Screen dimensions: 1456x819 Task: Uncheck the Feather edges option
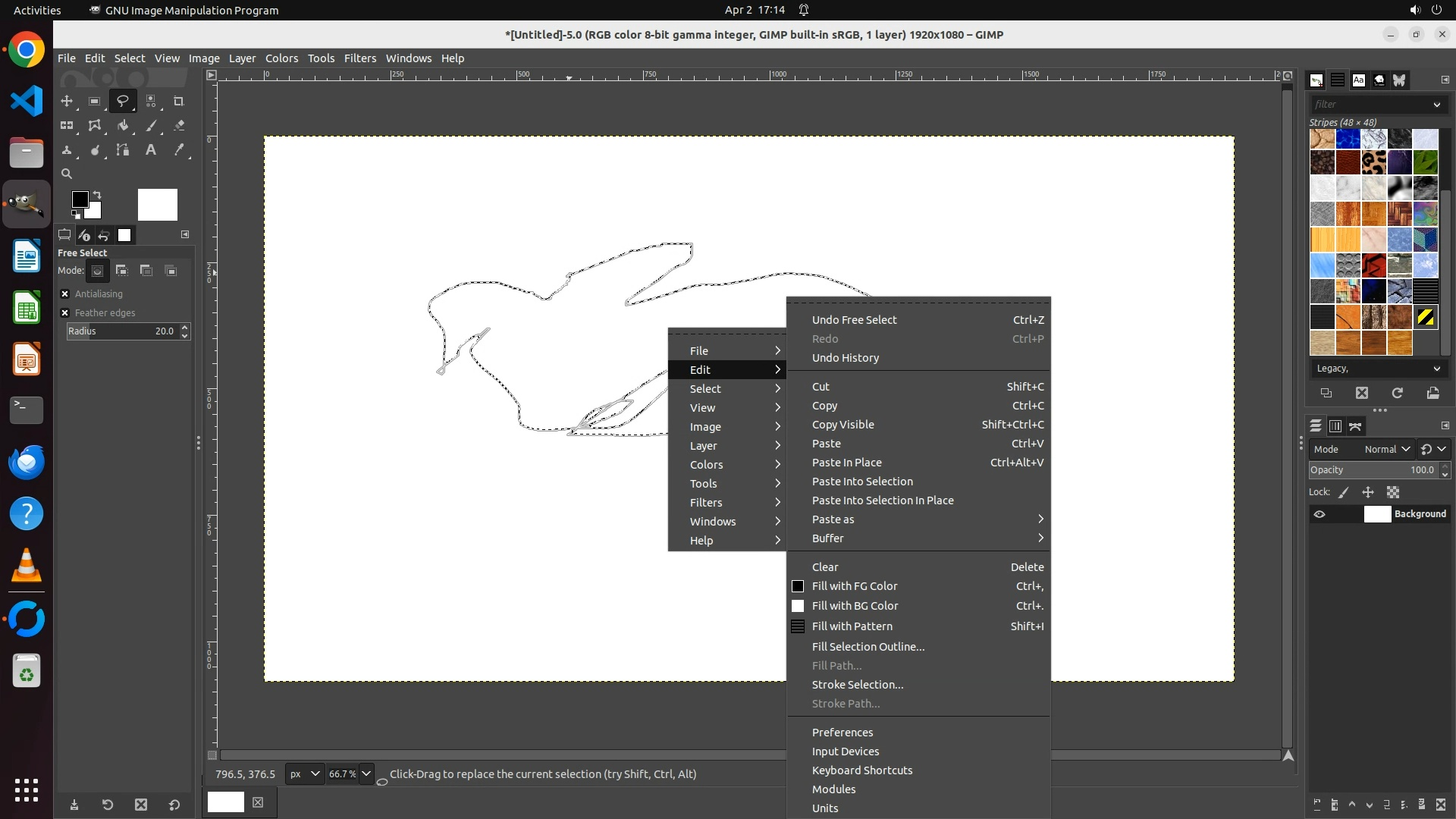click(x=65, y=313)
